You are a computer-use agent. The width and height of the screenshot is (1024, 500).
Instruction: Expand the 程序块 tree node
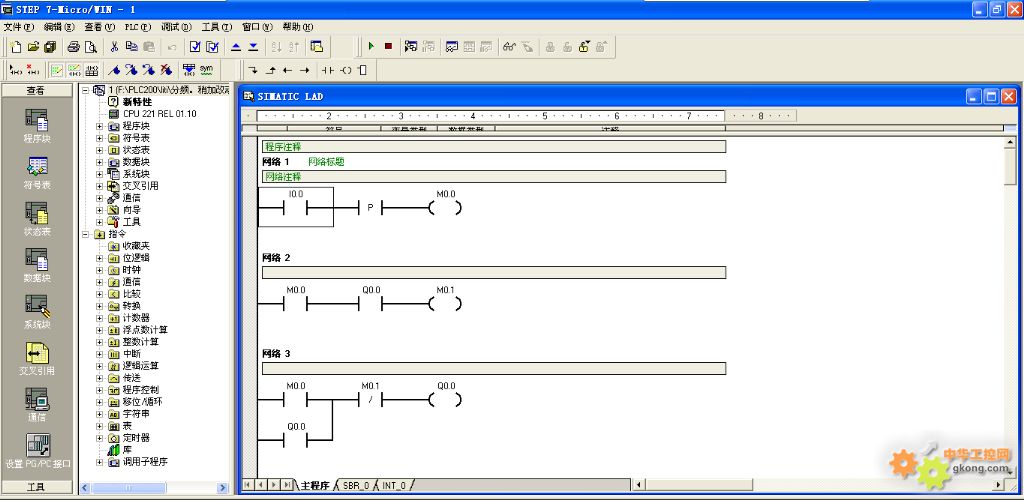click(x=100, y=126)
